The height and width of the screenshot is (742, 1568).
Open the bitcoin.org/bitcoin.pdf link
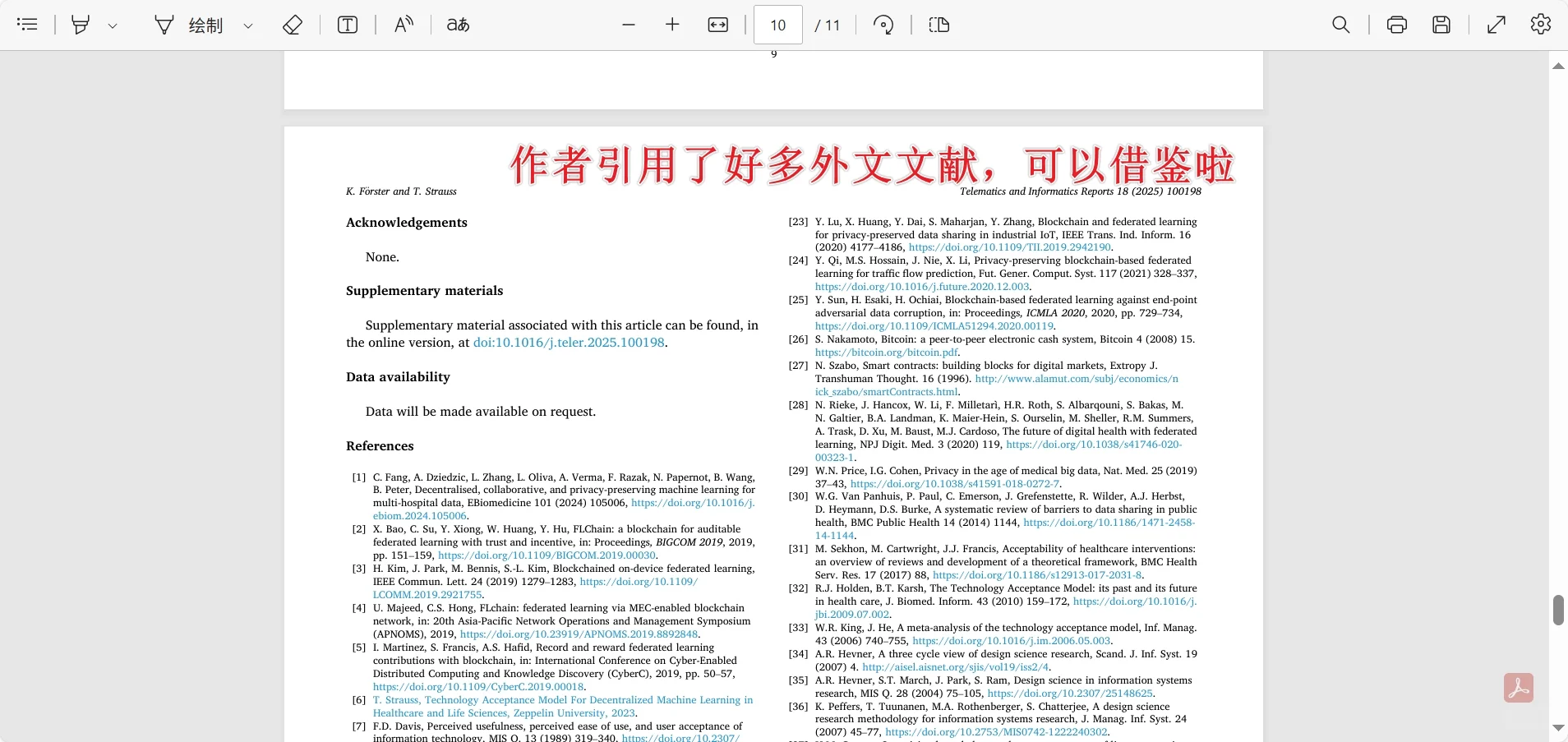click(x=887, y=353)
